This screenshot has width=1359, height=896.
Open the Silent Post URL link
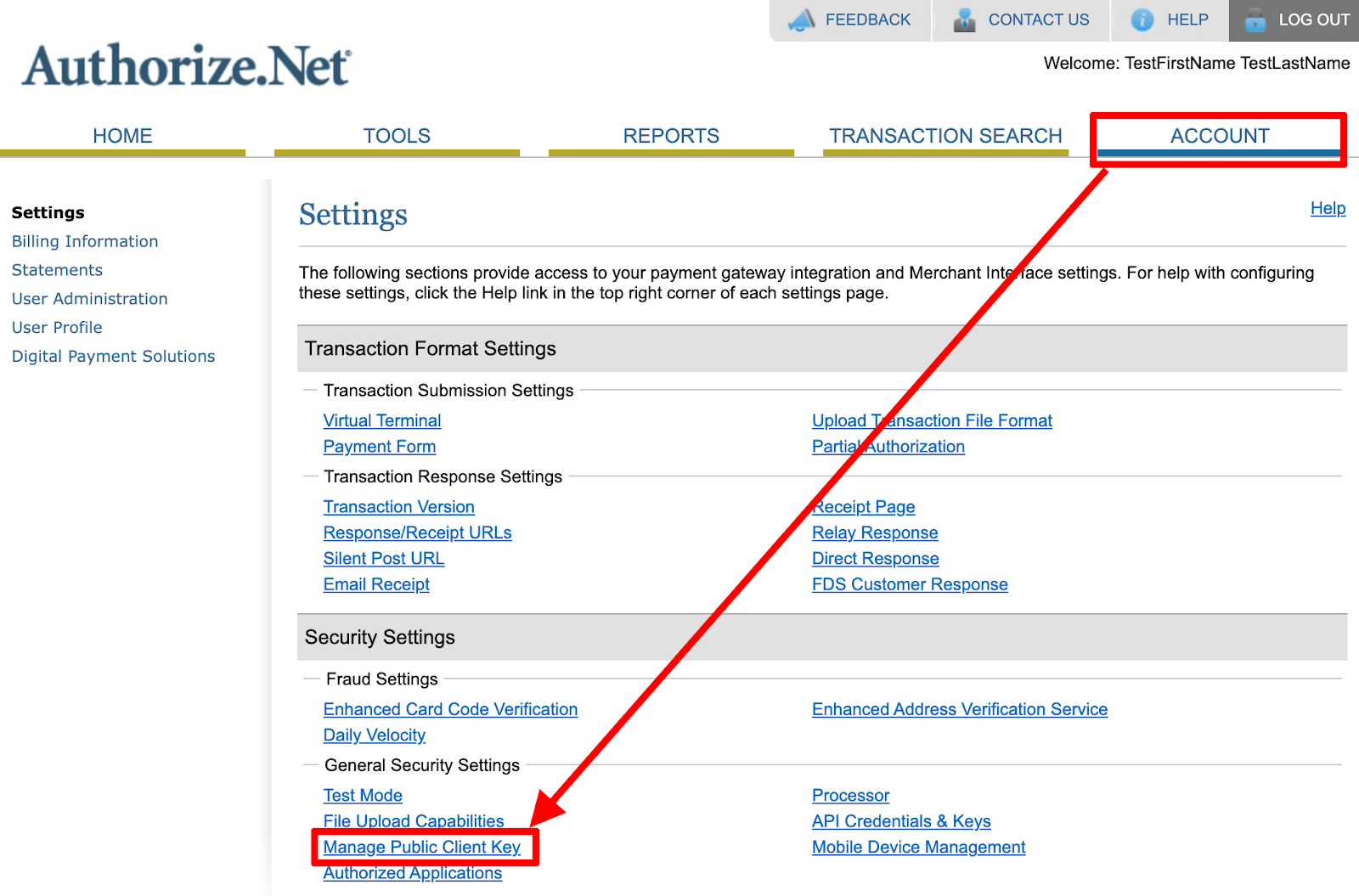(384, 559)
